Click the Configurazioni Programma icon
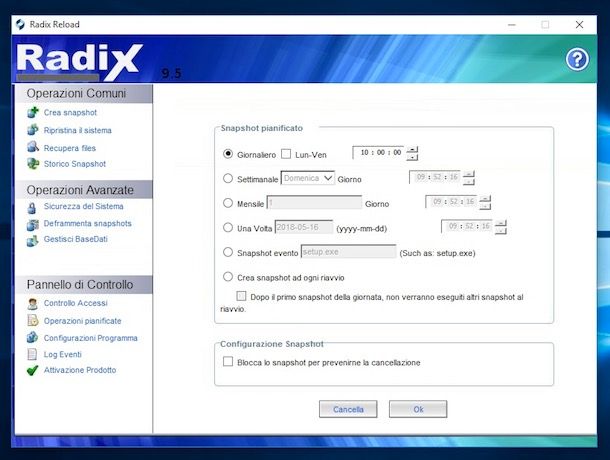 (x=33, y=337)
